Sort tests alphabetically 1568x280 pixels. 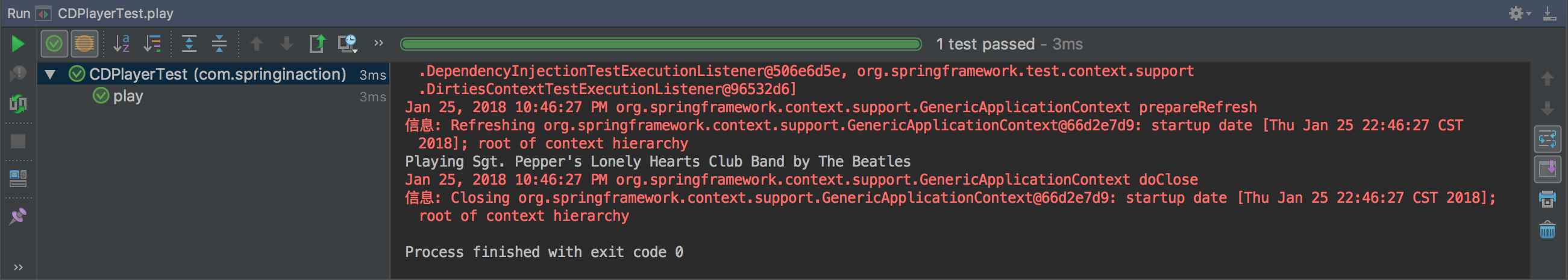tap(122, 44)
